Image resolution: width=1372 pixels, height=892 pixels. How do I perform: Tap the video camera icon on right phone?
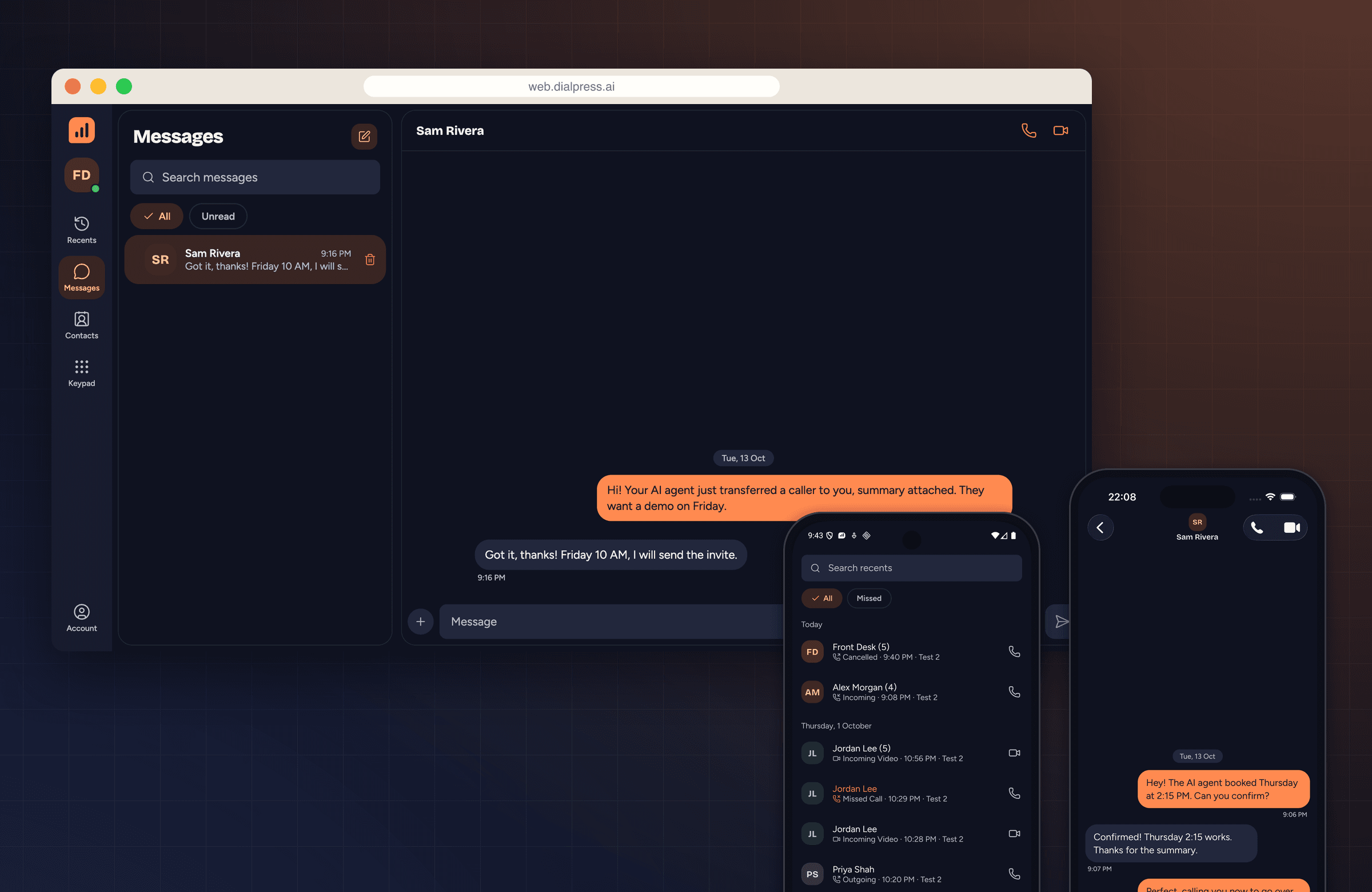(x=1291, y=528)
